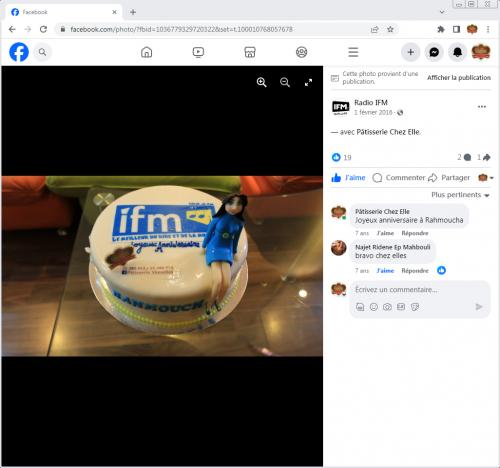Zoom out of the photo

pos(285,82)
